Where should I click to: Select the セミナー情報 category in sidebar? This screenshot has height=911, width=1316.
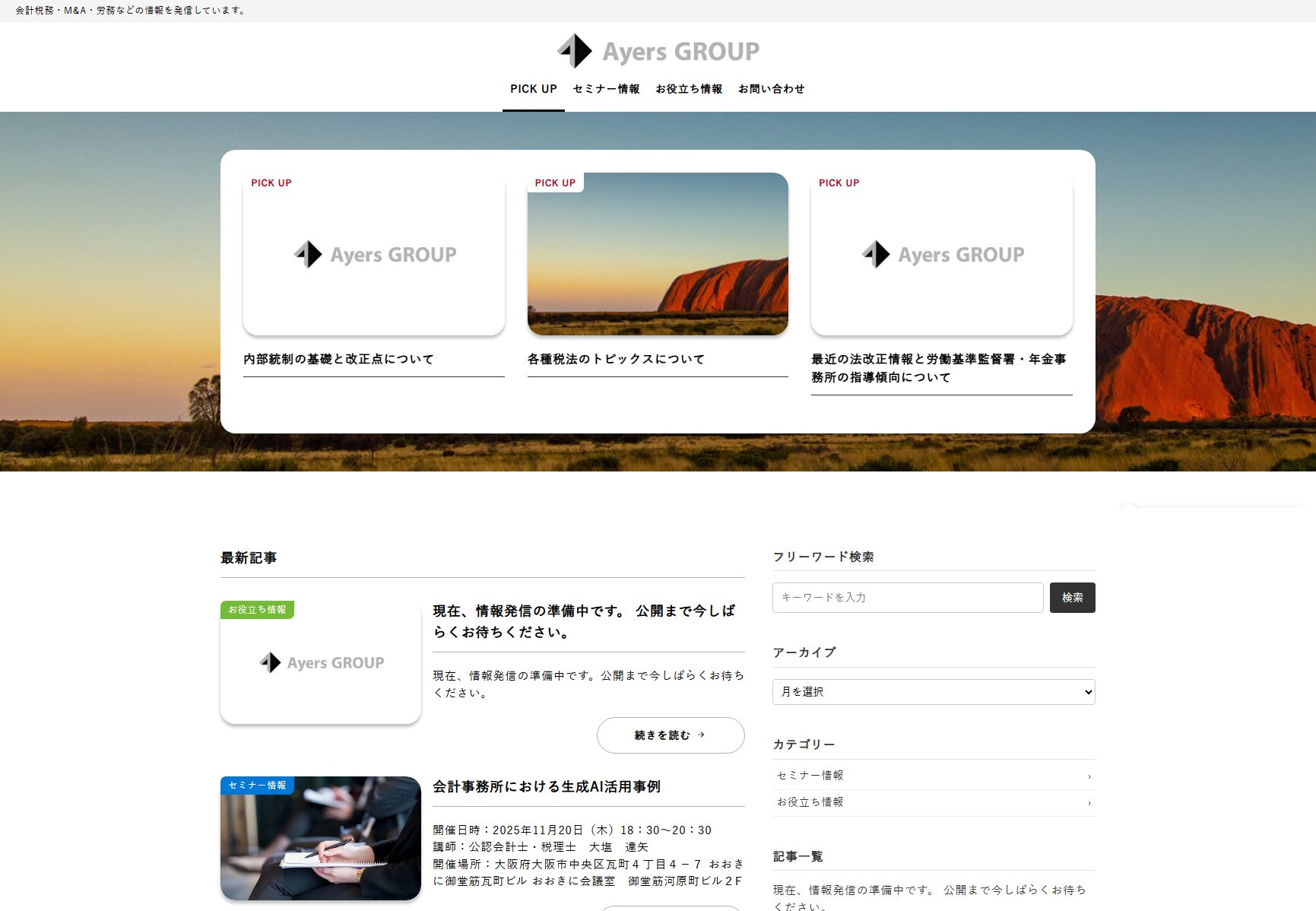810,776
